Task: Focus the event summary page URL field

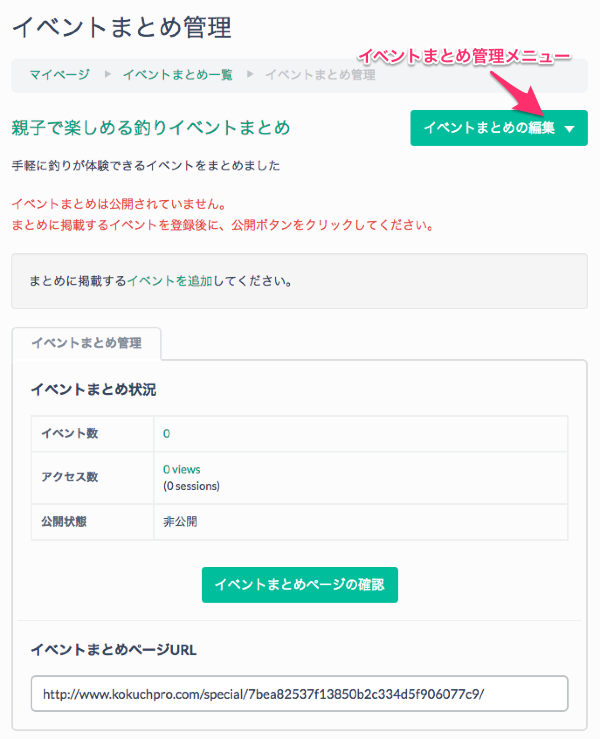Action: [x=299, y=693]
